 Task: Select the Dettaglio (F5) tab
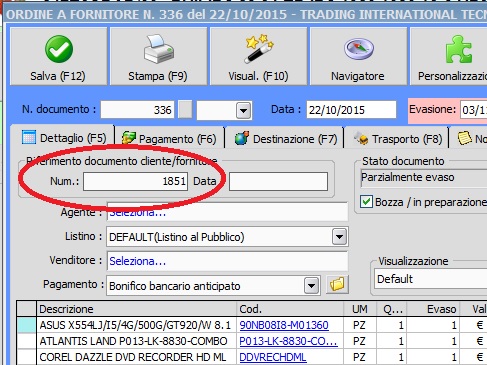[x=64, y=138]
